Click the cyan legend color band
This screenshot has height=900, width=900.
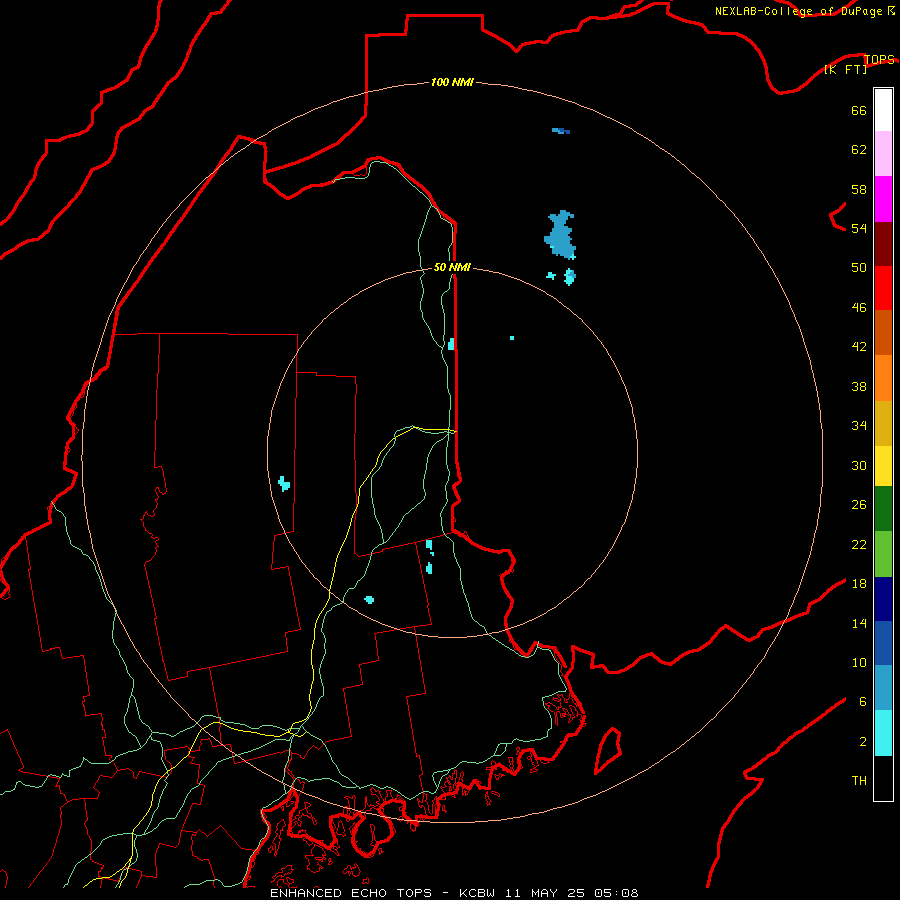(883, 733)
